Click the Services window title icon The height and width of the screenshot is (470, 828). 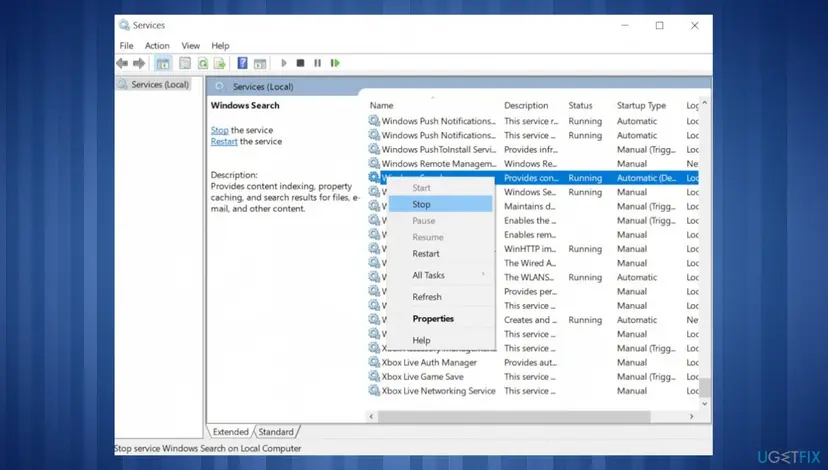click(124, 25)
